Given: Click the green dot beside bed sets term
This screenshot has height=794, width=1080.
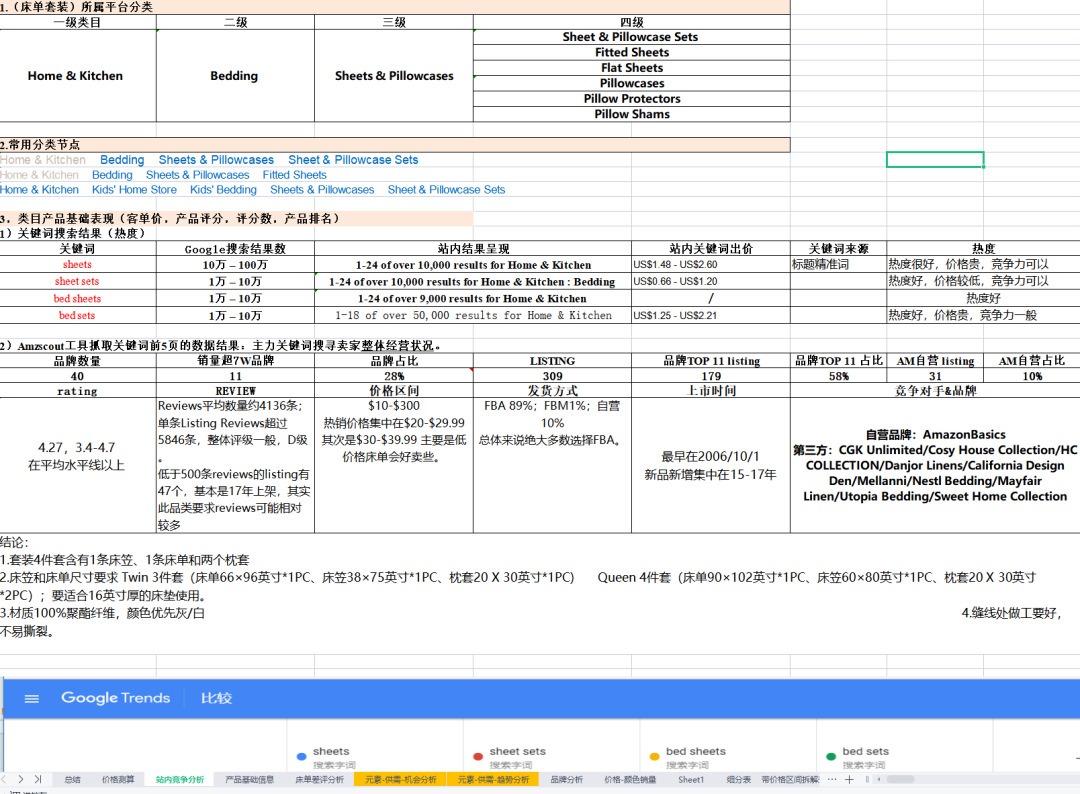Looking at the screenshot, I should [831, 756].
